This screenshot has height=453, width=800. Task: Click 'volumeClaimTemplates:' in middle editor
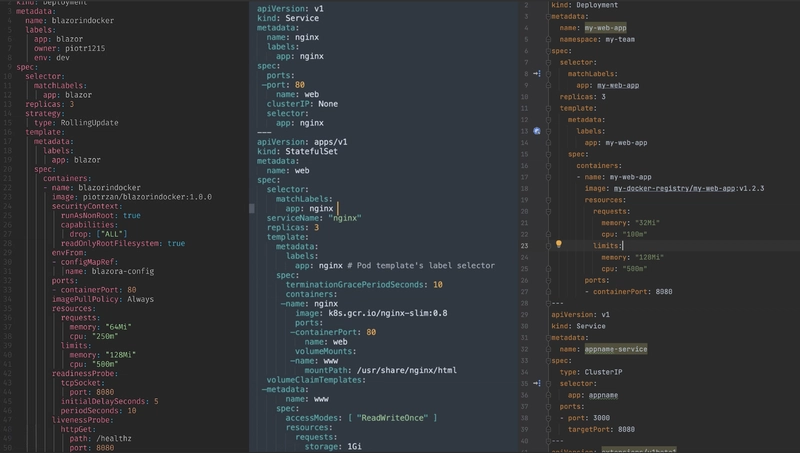pyautogui.click(x=316, y=380)
